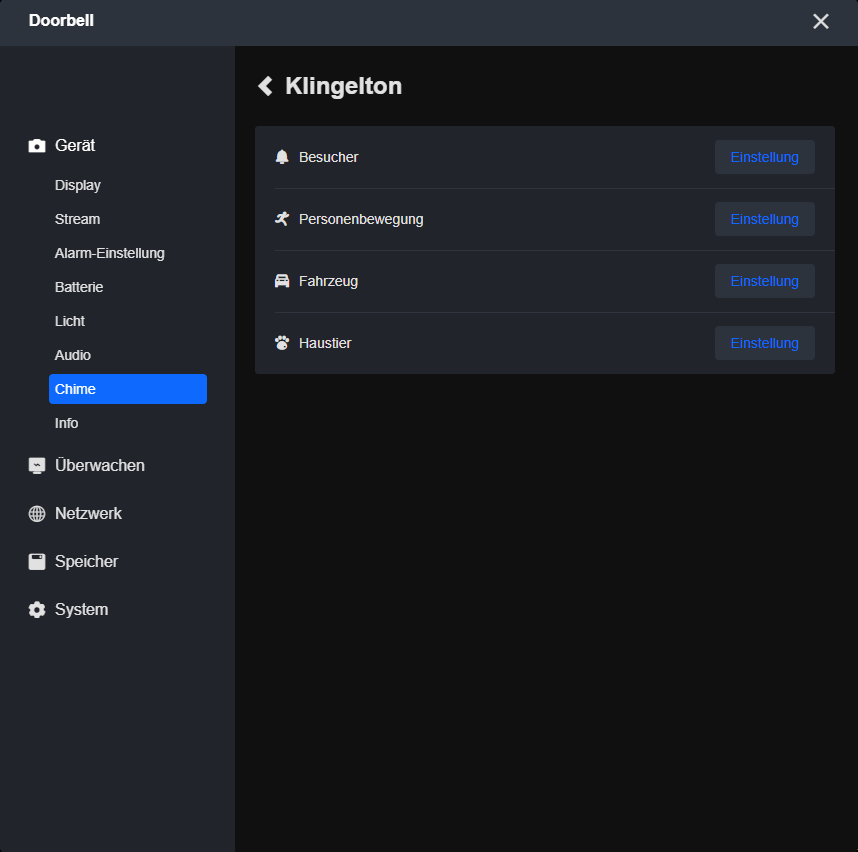858x852 pixels.
Task: Click the Doorbell window title
Action: point(61,20)
